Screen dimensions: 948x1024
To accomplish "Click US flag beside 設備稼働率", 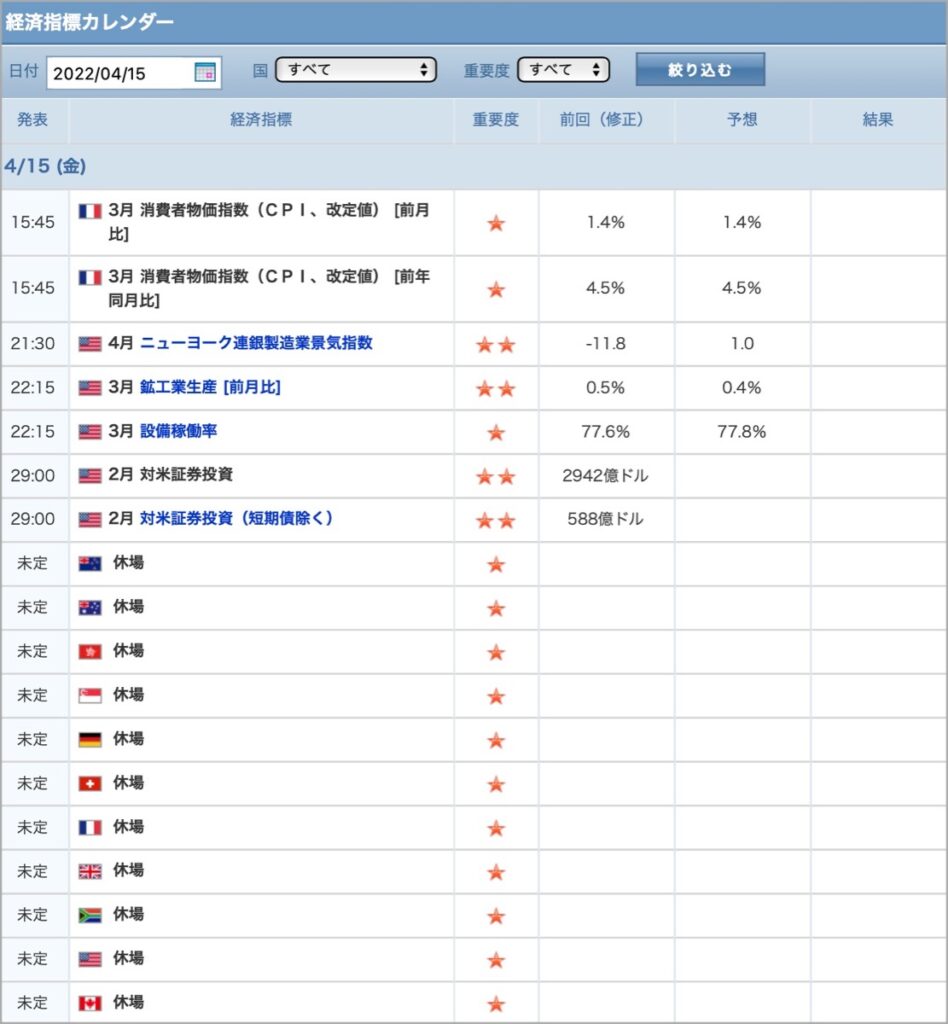I will [x=90, y=432].
